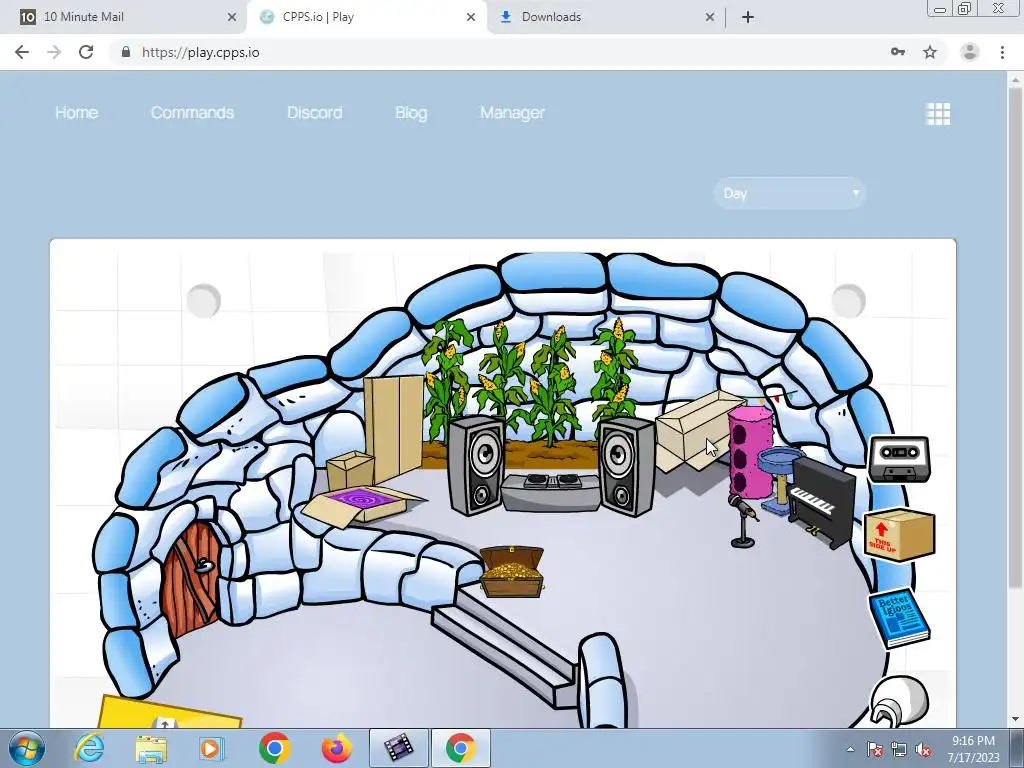Open the Blog link
This screenshot has height=768, width=1024.
coord(411,112)
